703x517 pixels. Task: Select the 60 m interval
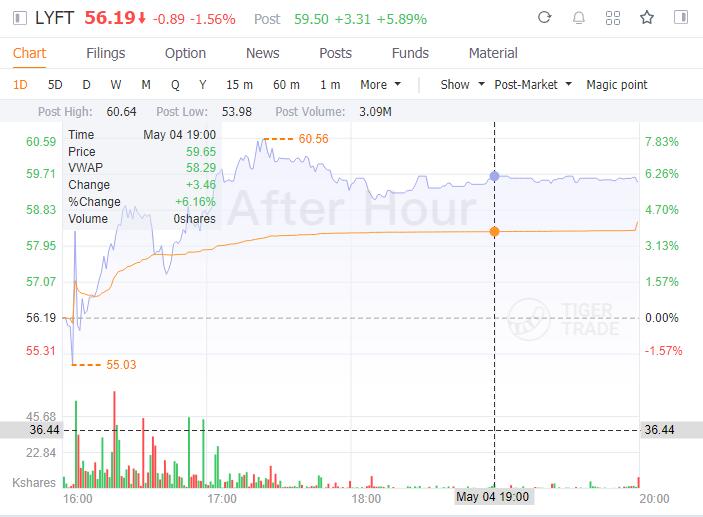286,85
